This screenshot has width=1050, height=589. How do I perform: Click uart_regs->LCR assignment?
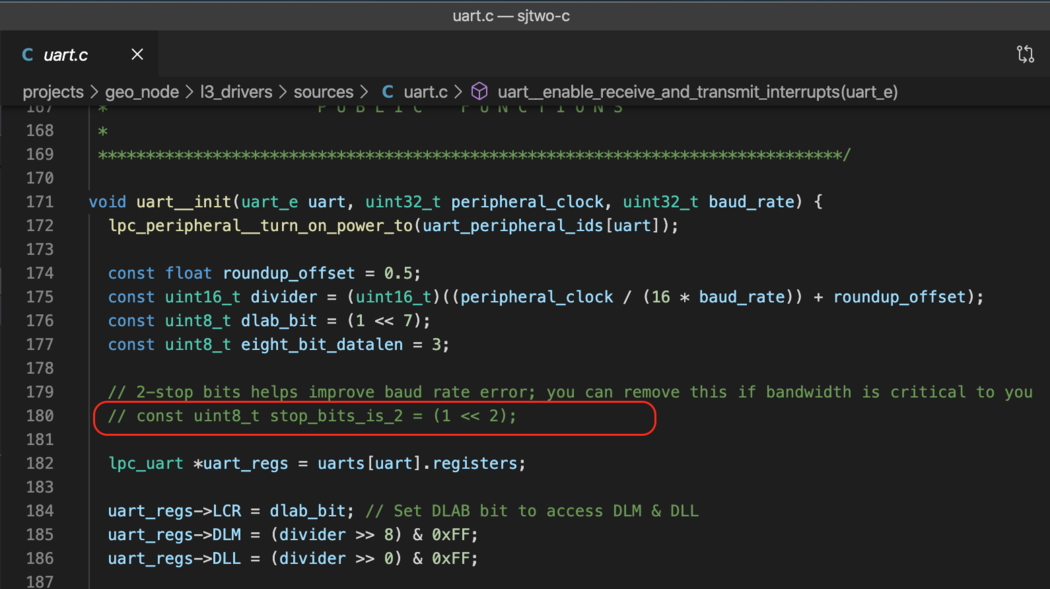(231, 511)
